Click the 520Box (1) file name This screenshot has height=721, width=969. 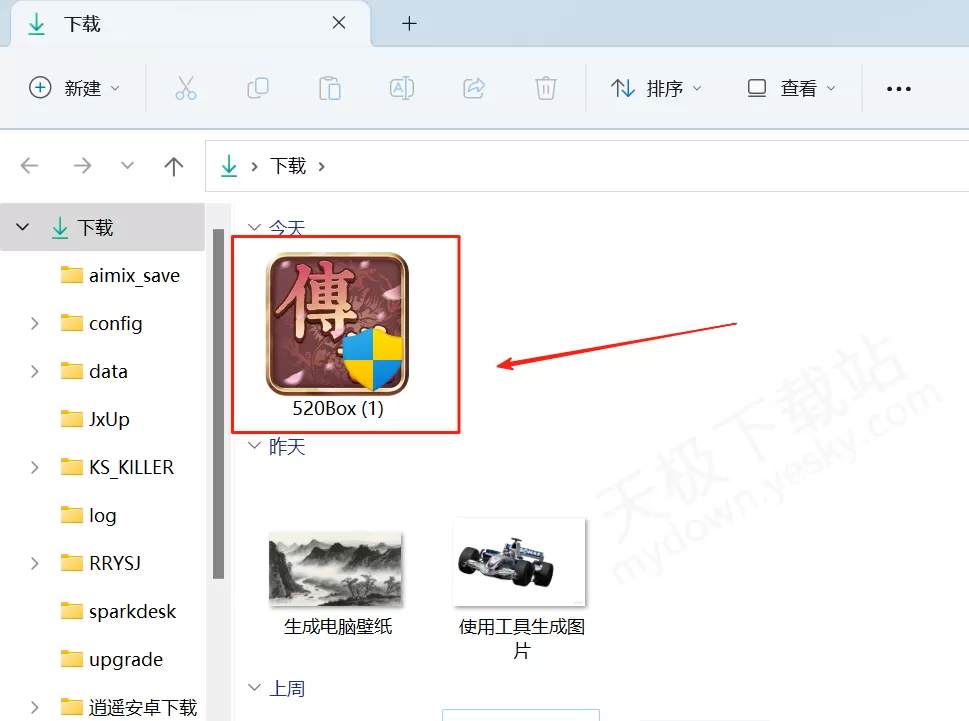[x=338, y=408]
